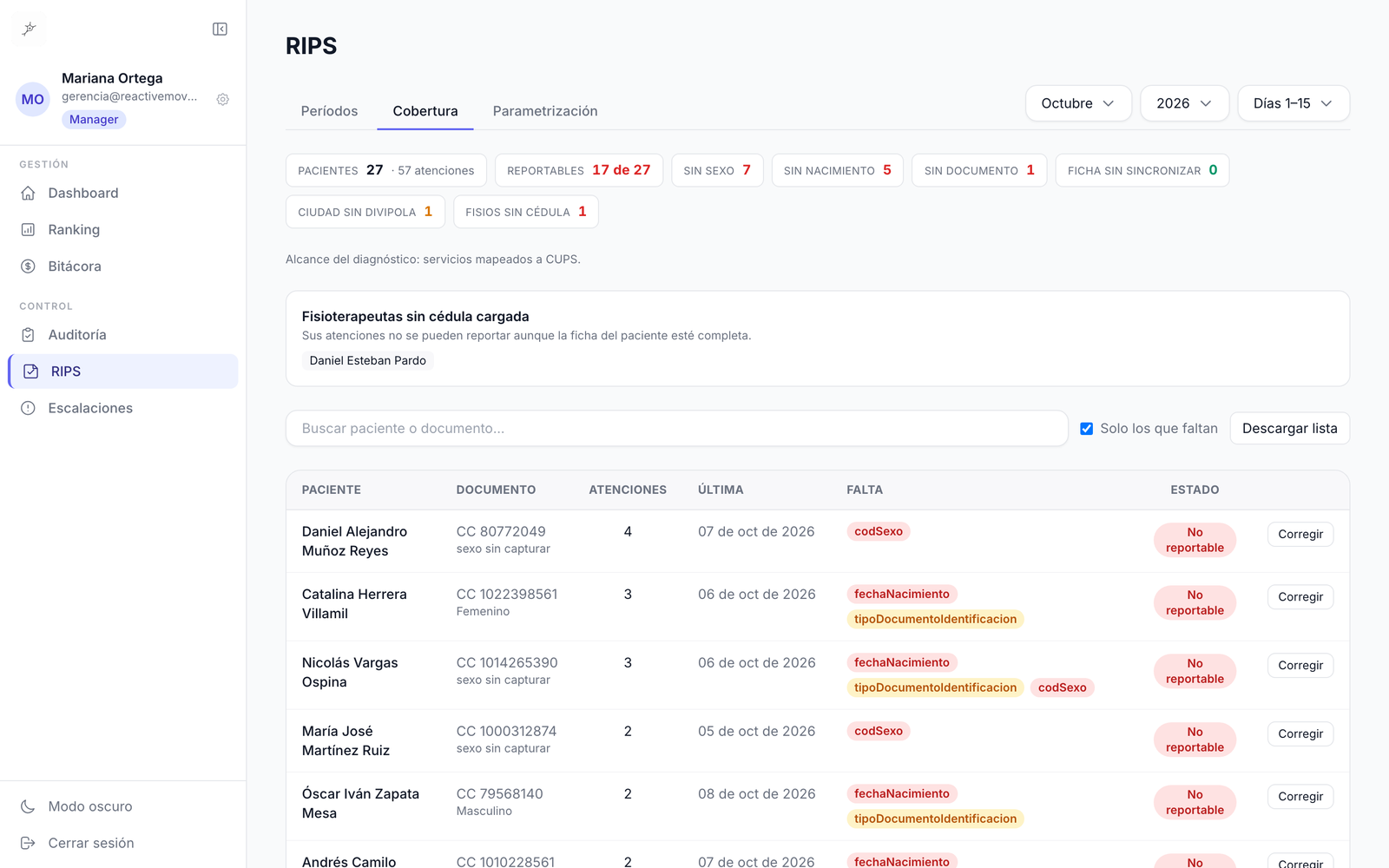Click Corregir for Óscar Iván Zapata Mesa

[1300, 797]
